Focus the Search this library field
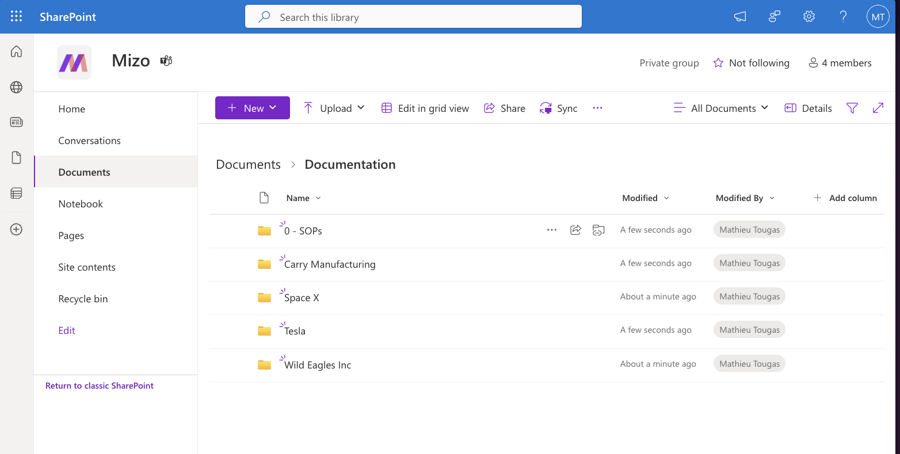900x454 pixels. click(413, 17)
